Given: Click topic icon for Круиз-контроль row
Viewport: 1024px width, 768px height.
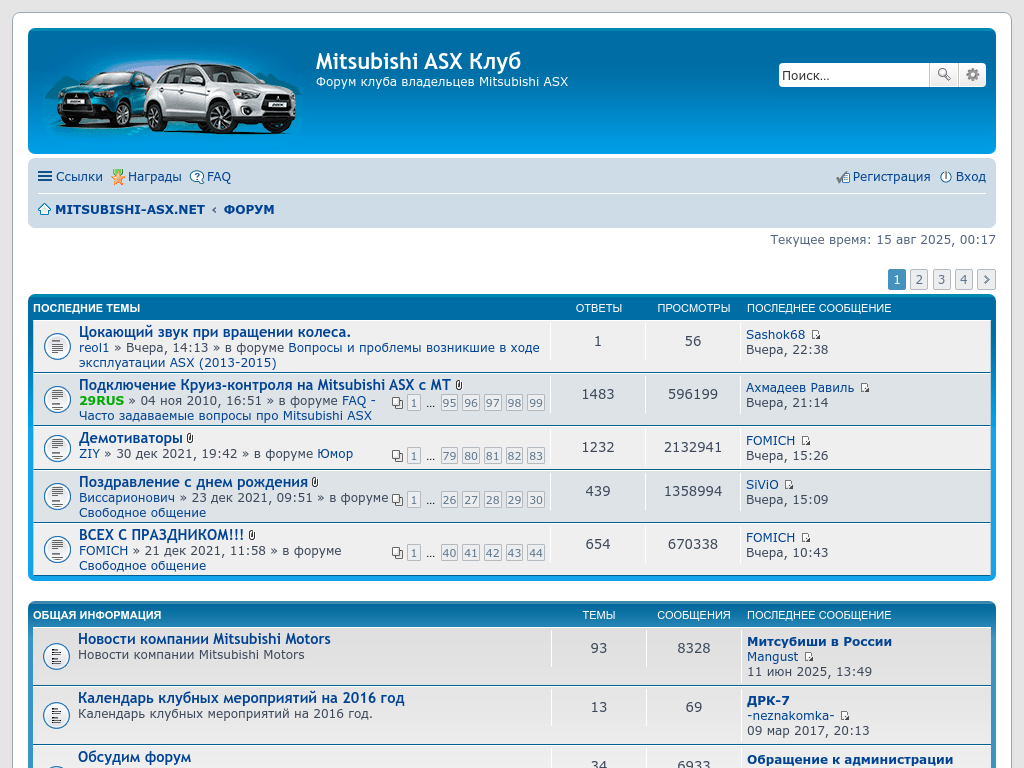Looking at the screenshot, I should pyautogui.click(x=57, y=399).
